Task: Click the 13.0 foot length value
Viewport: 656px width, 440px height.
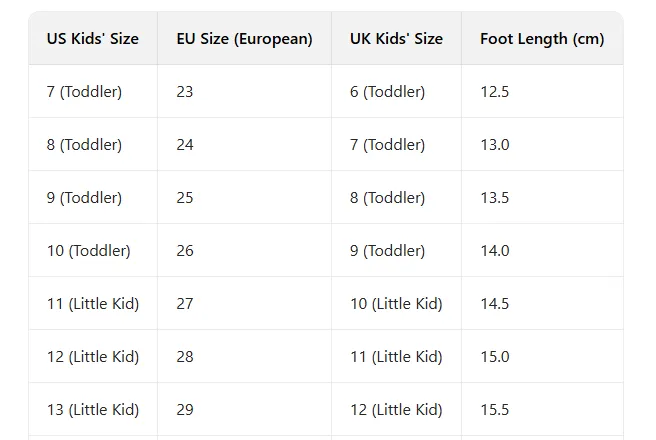Action: [x=495, y=145]
